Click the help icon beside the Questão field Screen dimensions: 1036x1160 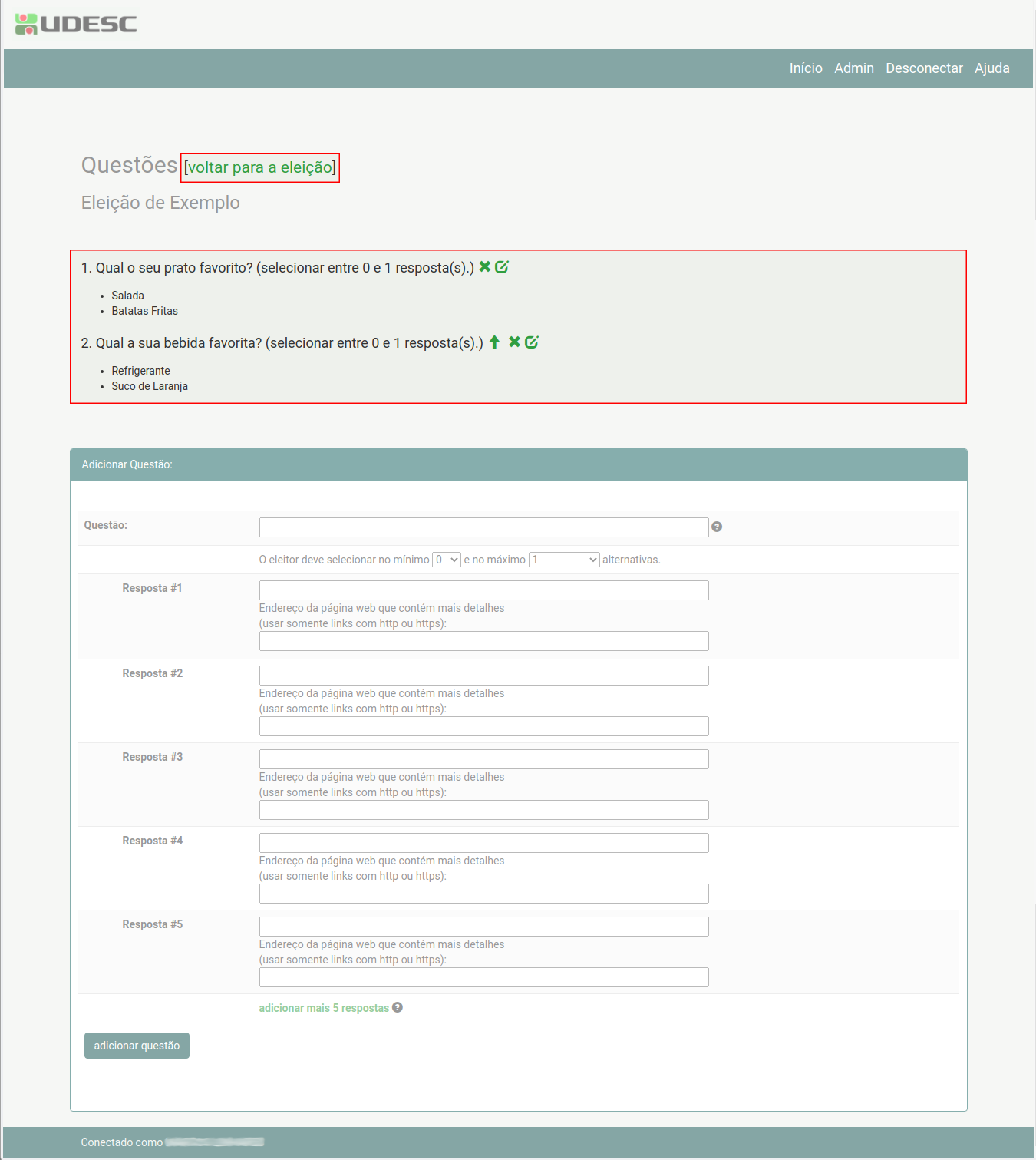click(x=717, y=527)
